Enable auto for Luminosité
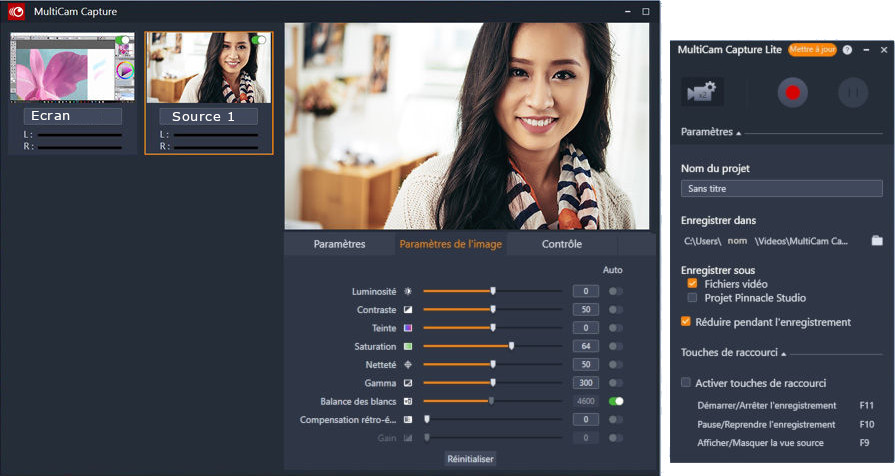 tap(615, 291)
